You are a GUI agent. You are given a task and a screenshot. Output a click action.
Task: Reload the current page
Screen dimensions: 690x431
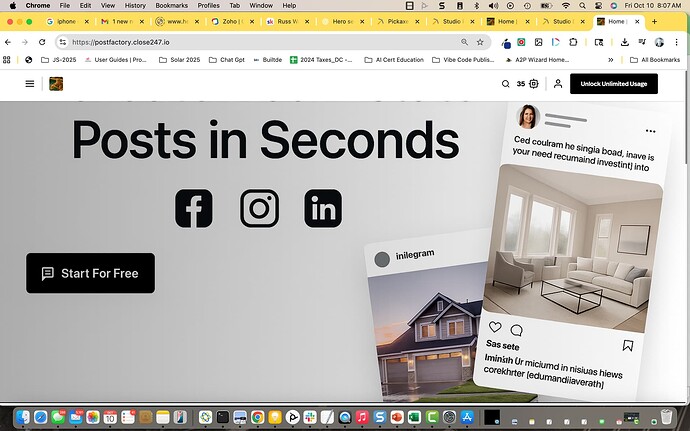[42, 42]
